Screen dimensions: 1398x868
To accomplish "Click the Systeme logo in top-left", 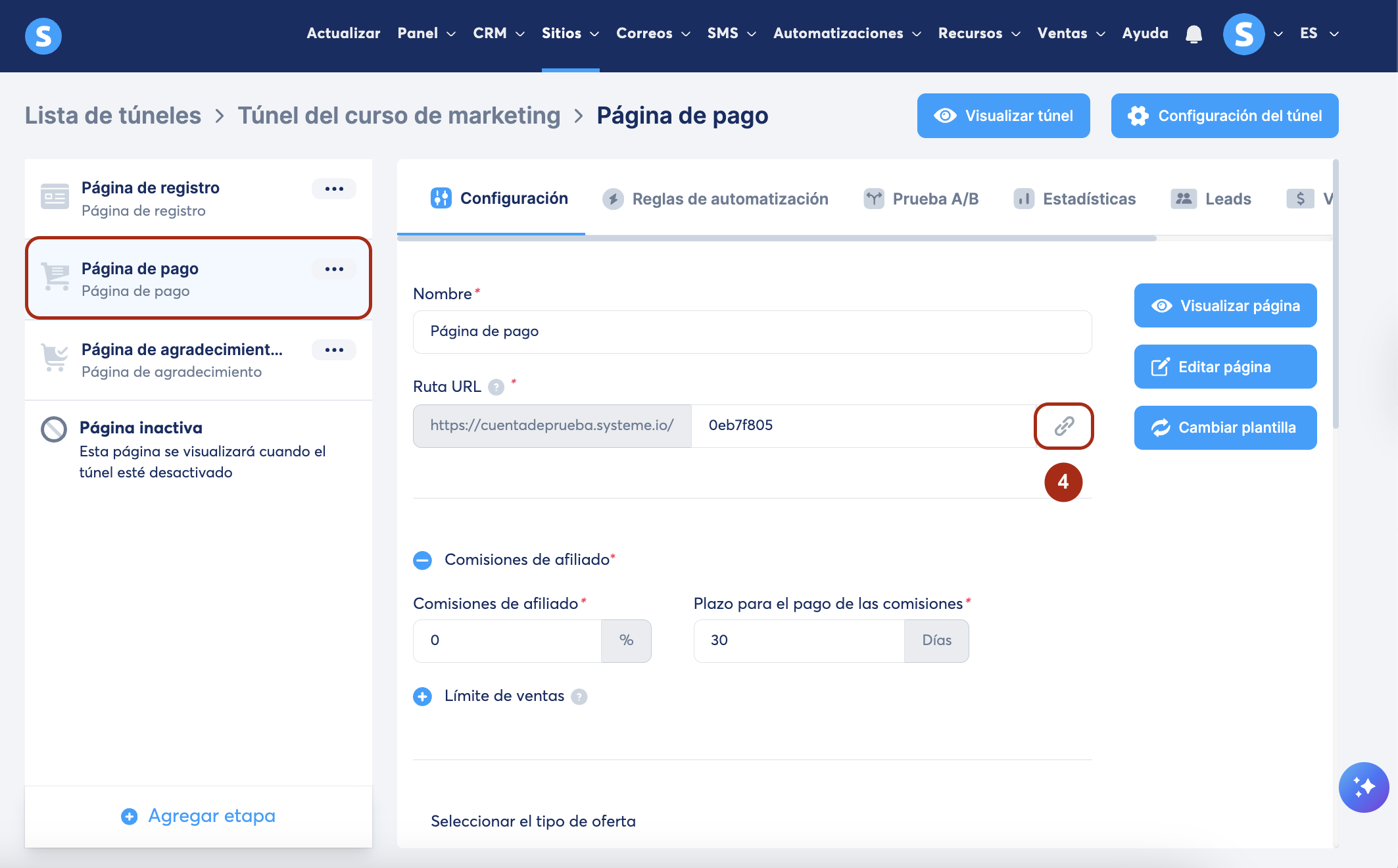I will 43,36.
